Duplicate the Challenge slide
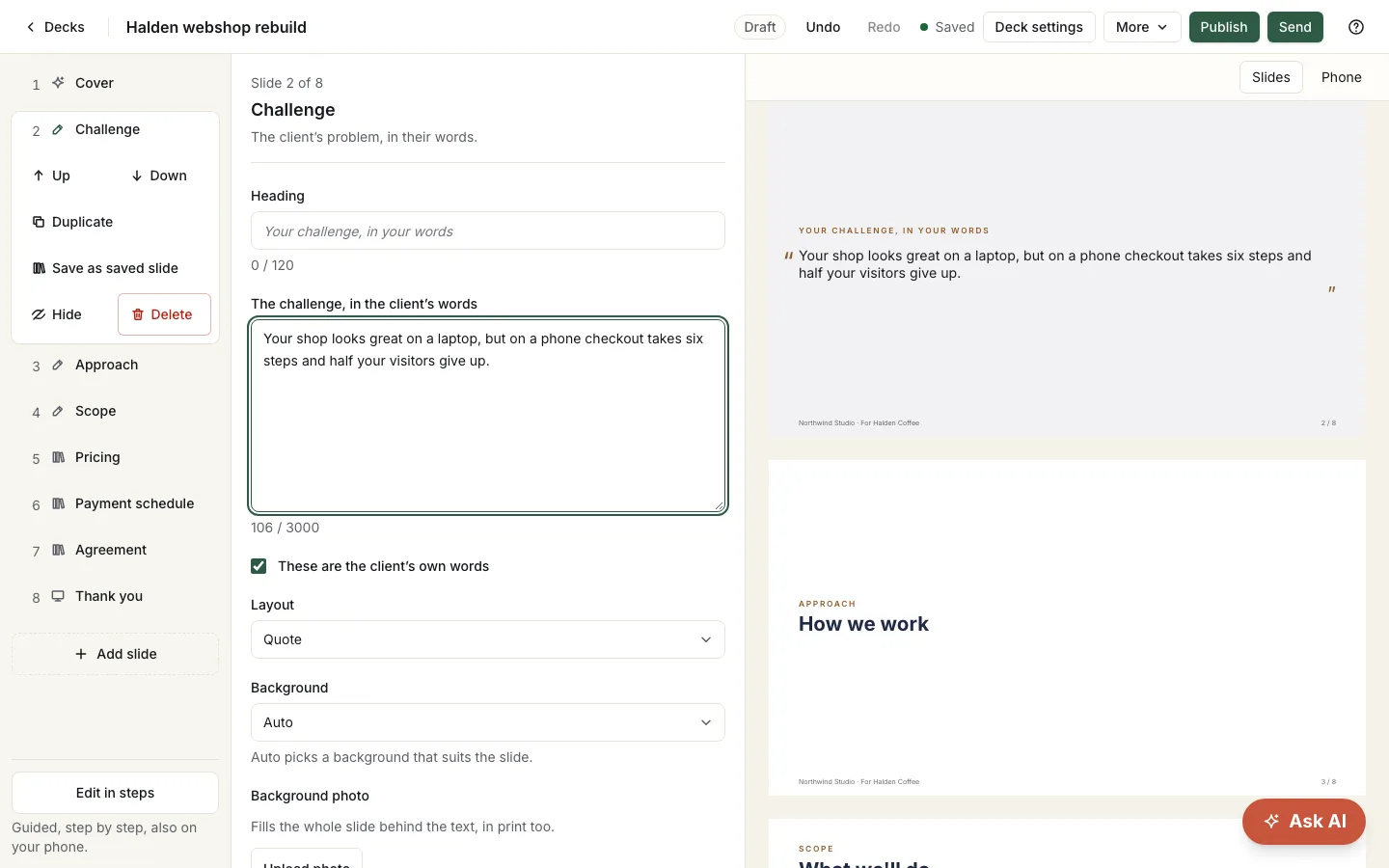Image resolution: width=1389 pixels, height=868 pixels. (73, 222)
